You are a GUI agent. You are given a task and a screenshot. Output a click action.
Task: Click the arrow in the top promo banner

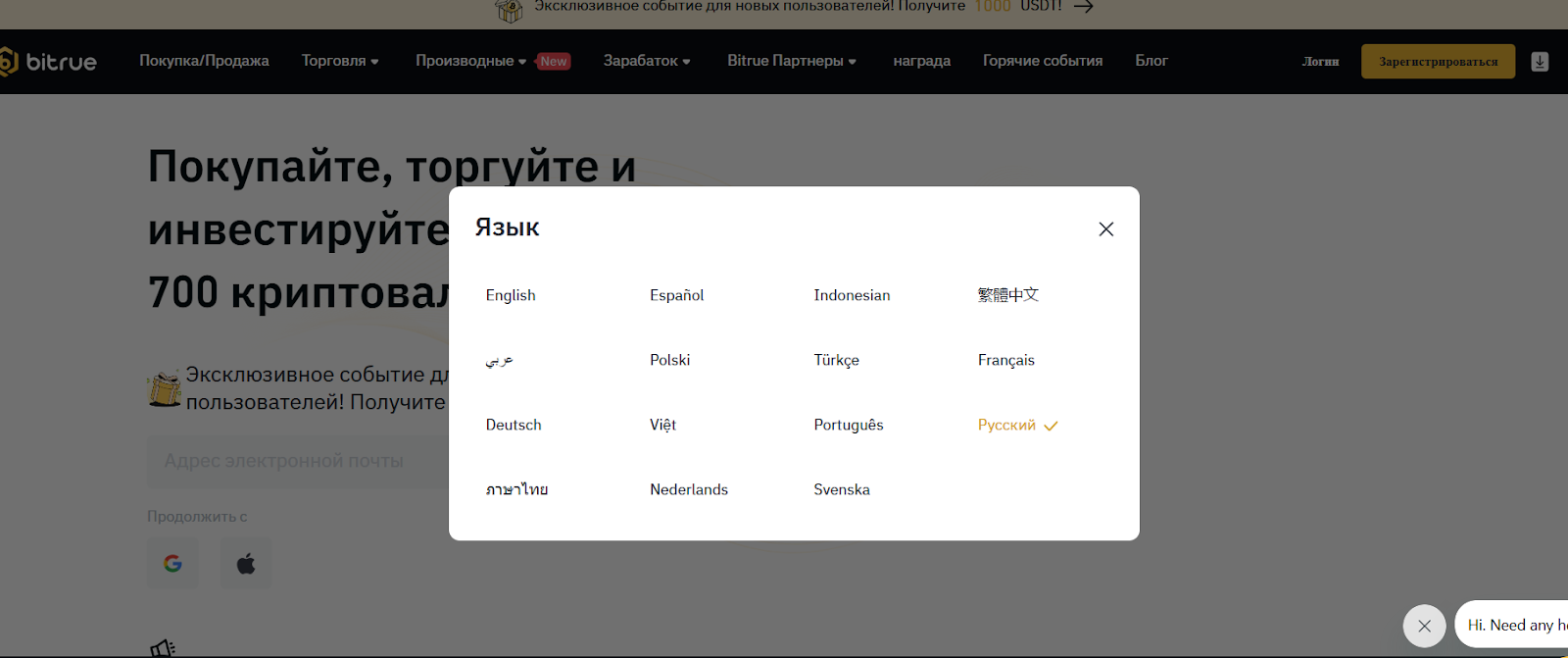click(1083, 7)
